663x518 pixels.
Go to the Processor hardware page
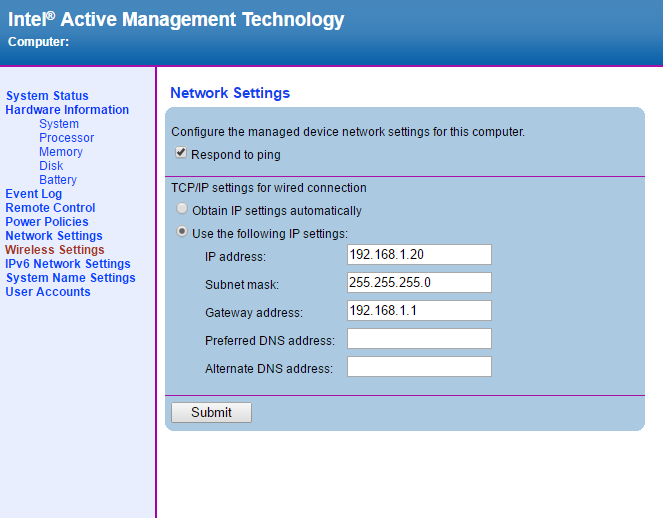(x=66, y=138)
